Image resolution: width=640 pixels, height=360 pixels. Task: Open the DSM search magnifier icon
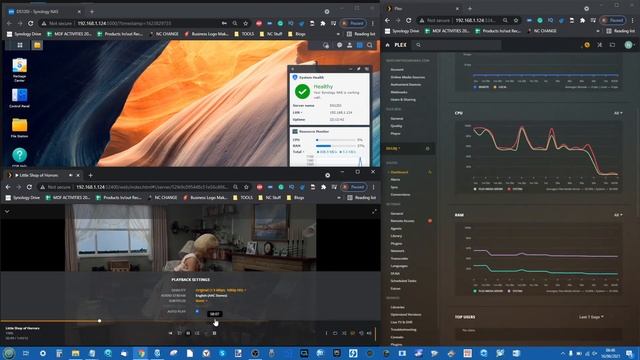pyautogui.click(x=369, y=45)
